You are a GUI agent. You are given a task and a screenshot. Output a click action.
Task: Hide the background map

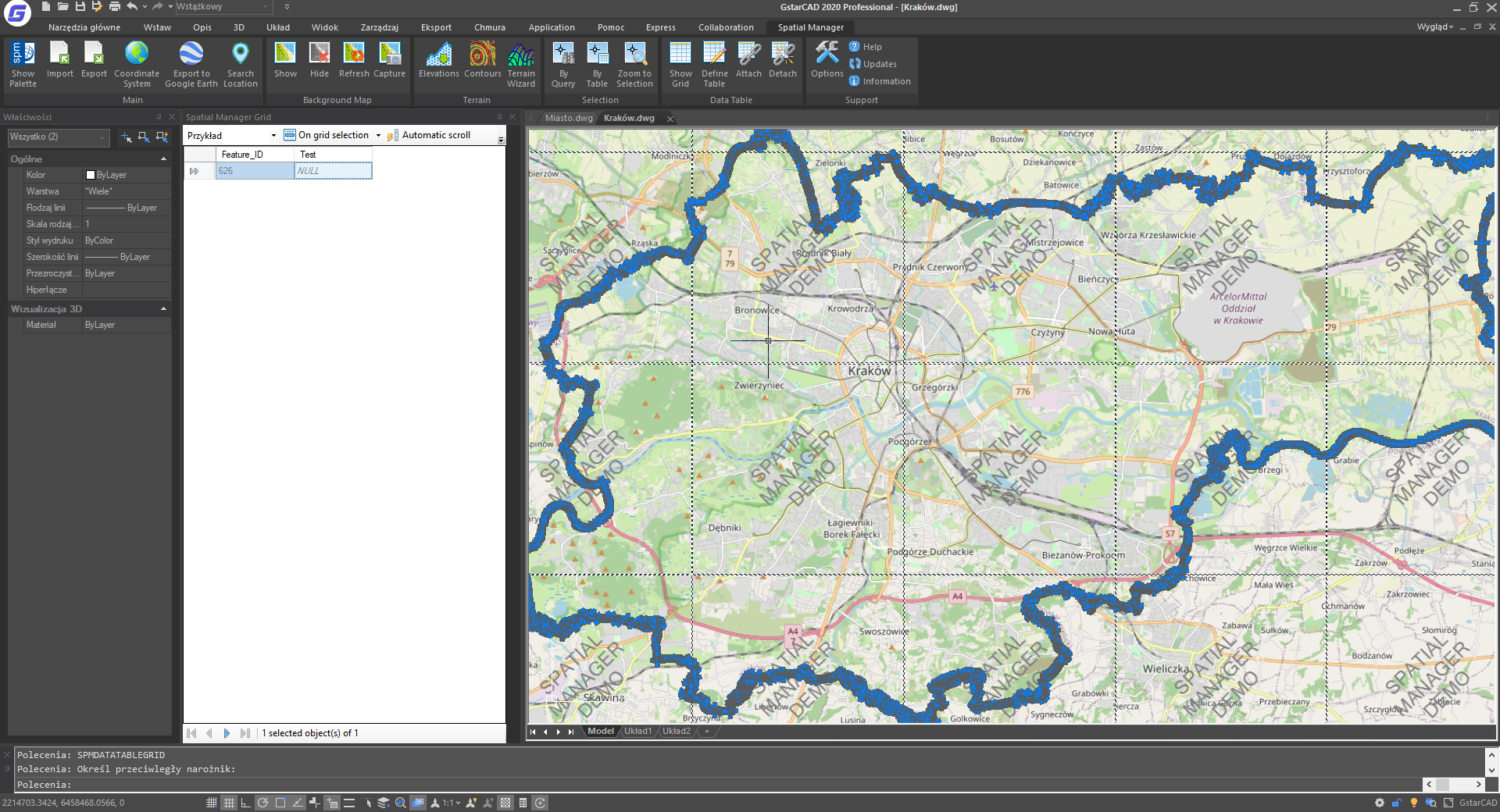pos(320,60)
